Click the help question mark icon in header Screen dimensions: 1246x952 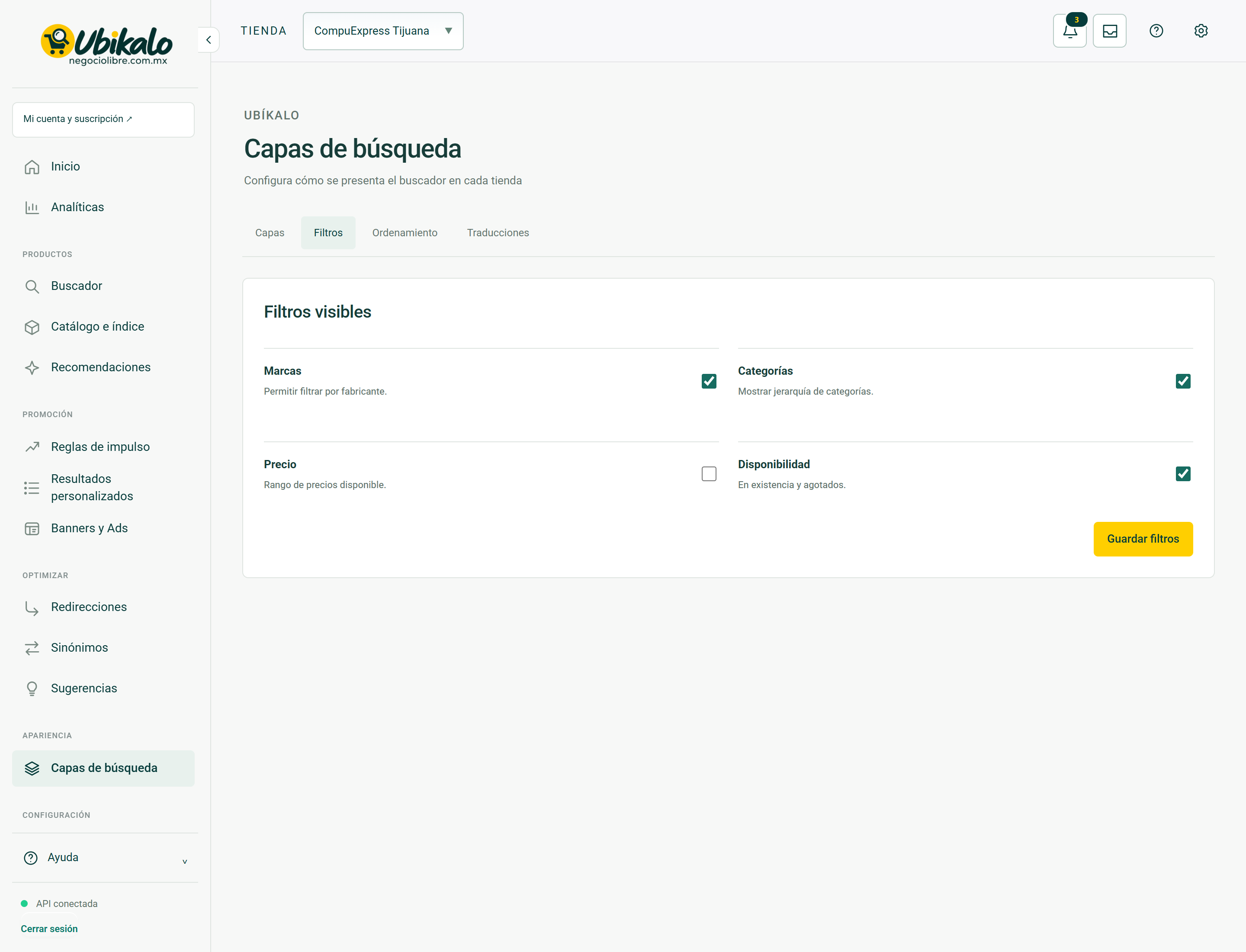pos(1156,31)
